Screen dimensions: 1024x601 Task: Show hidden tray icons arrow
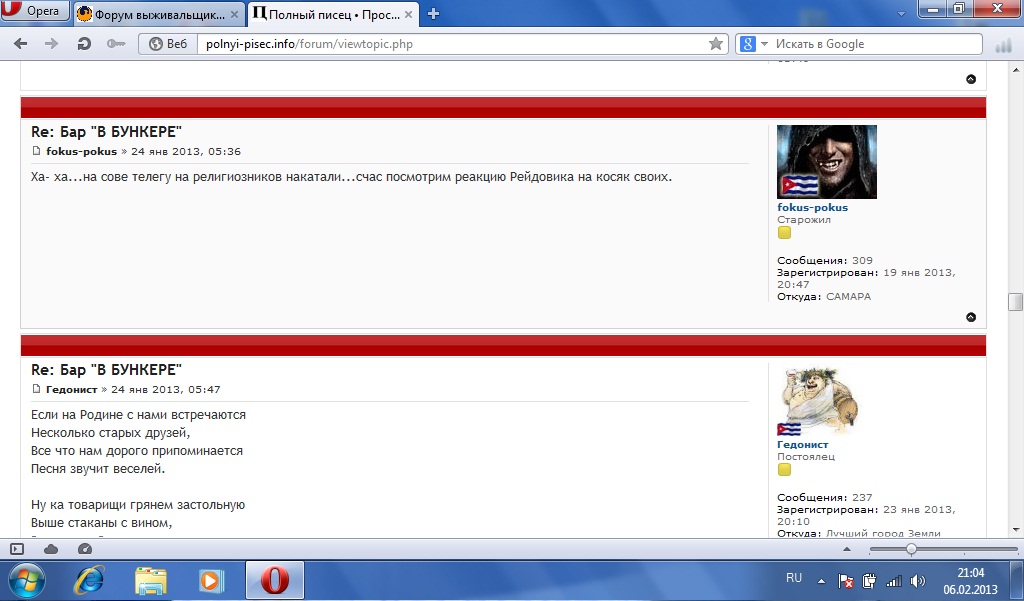(x=821, y=581)
